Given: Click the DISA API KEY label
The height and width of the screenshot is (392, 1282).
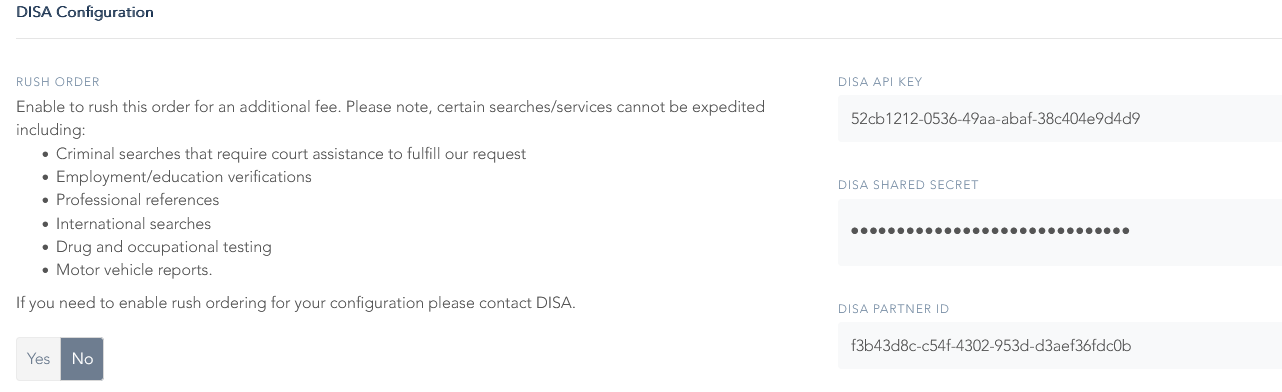Looking at the screenshot, I should point(886,82).
